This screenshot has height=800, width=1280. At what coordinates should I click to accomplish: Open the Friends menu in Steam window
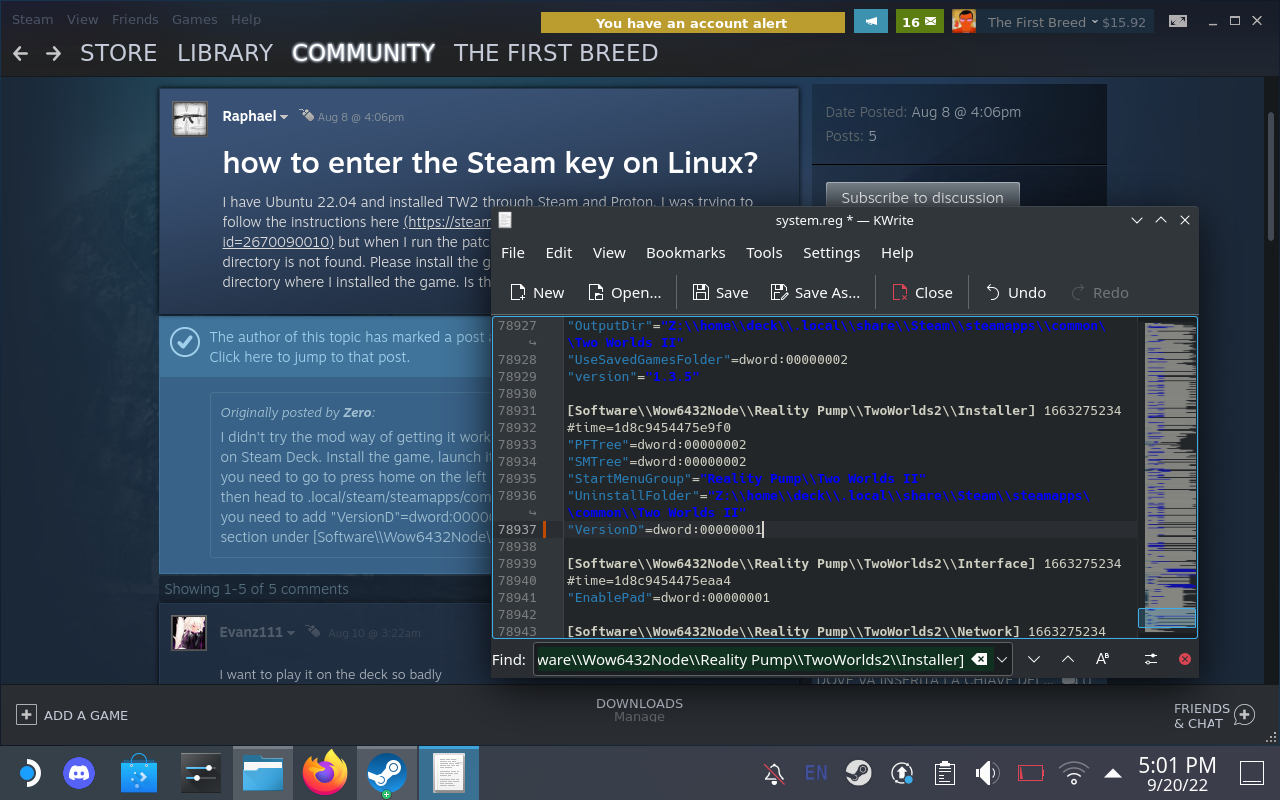(x=135, y=19)
